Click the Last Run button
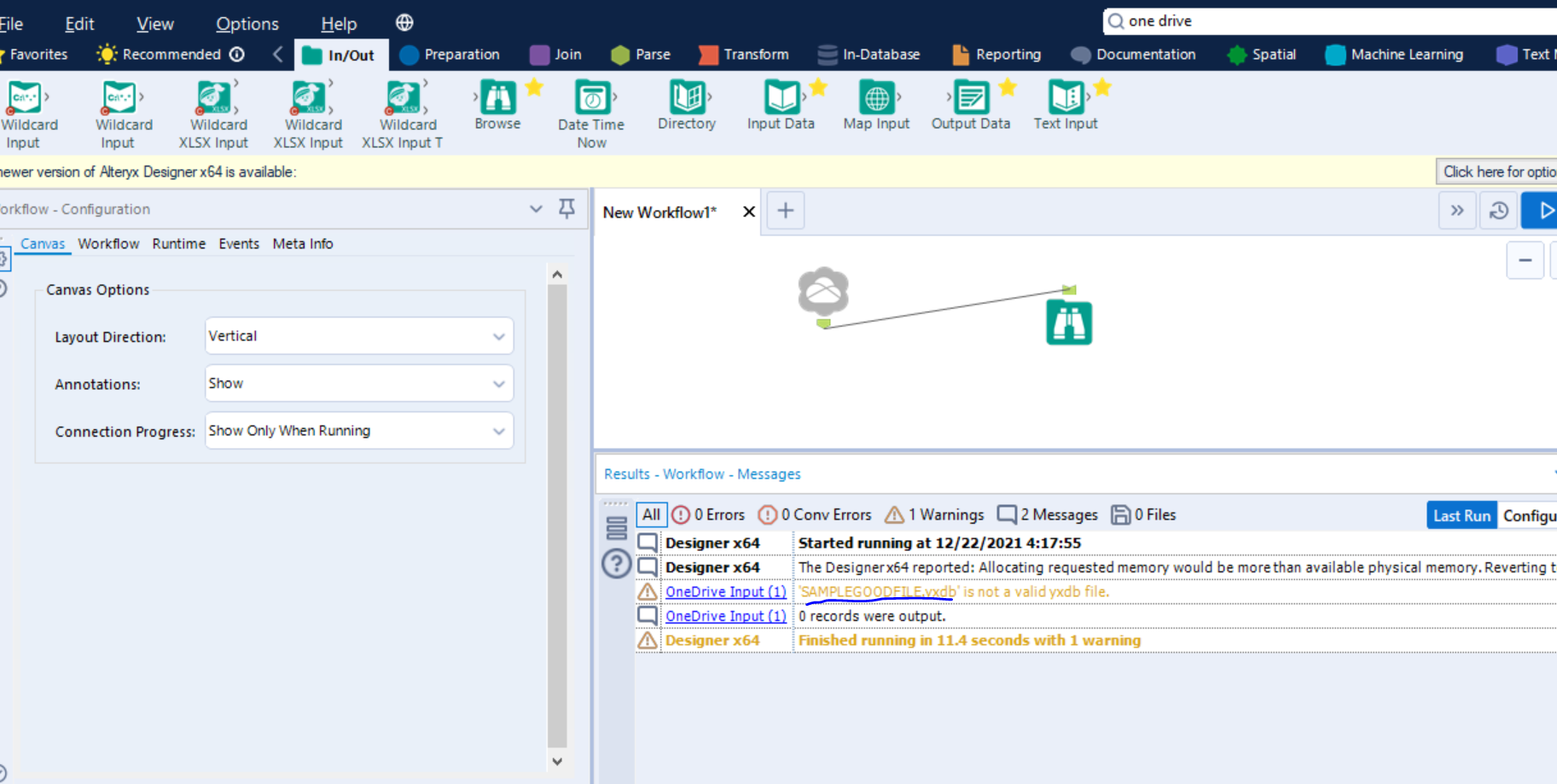The height and width of the screenshot is (784, 1557). point(1461,515)
